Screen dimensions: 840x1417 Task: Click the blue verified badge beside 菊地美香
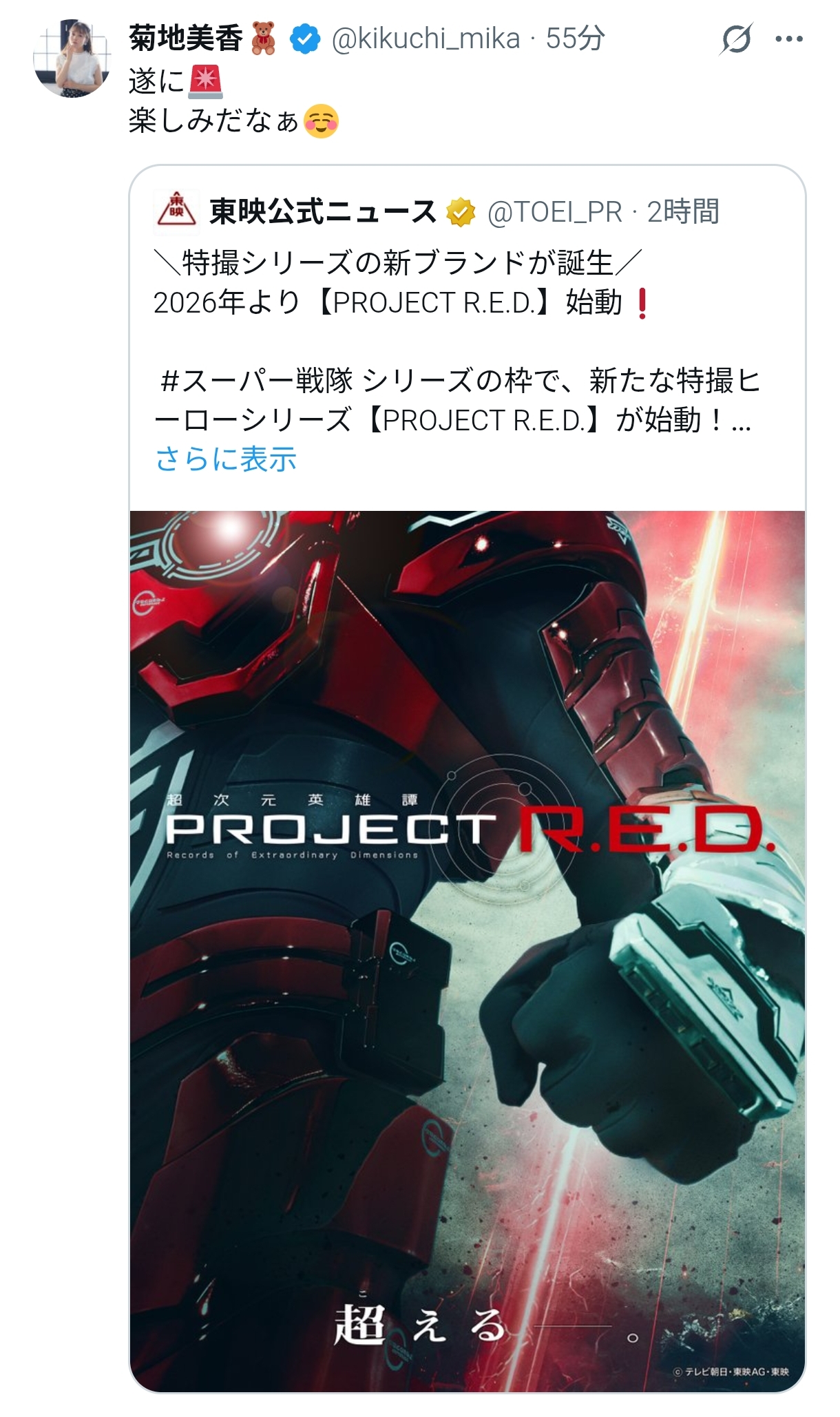coord(305,39)
